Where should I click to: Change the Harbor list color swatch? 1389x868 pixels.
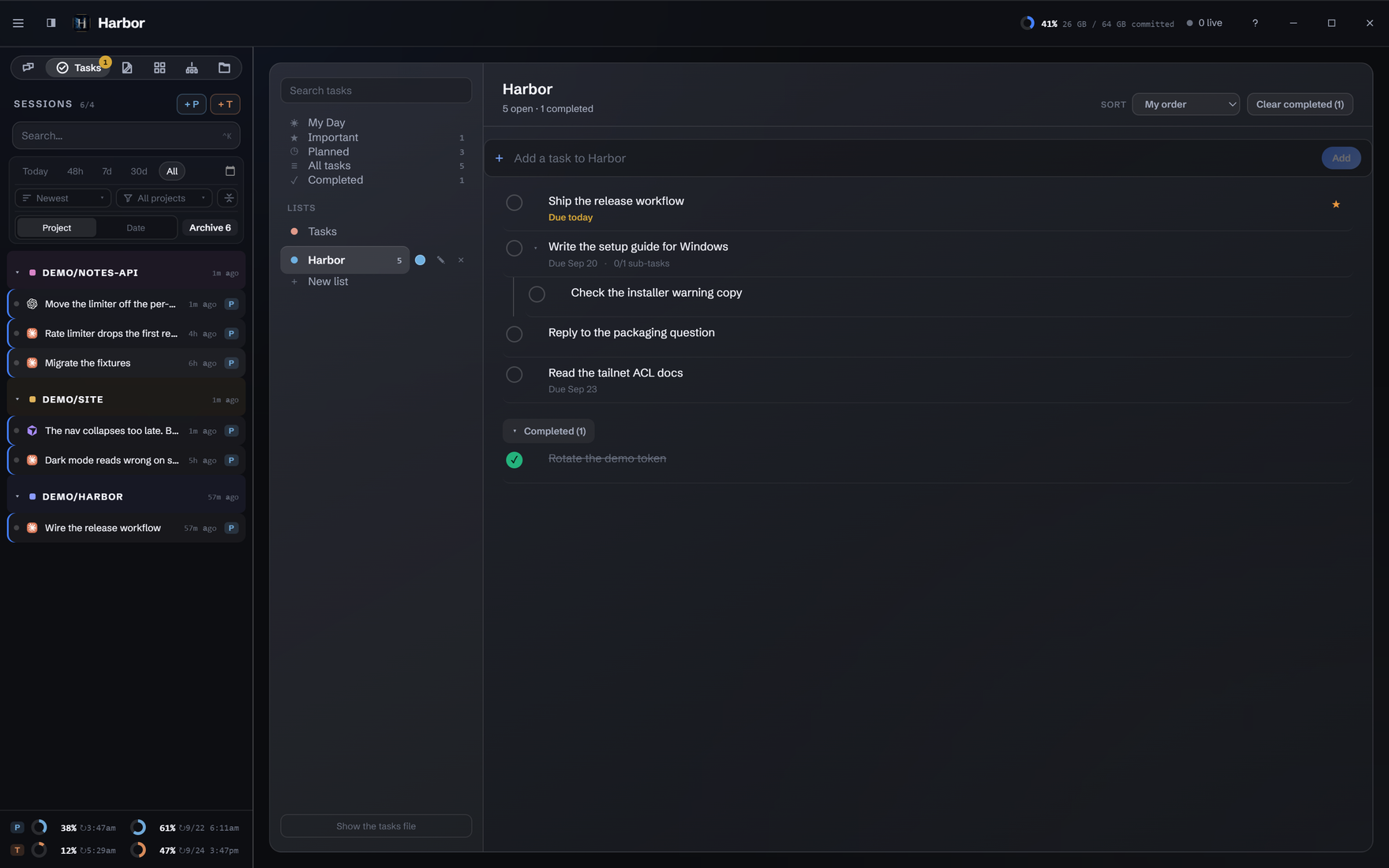pyautogui.click(x=421, y=260)
